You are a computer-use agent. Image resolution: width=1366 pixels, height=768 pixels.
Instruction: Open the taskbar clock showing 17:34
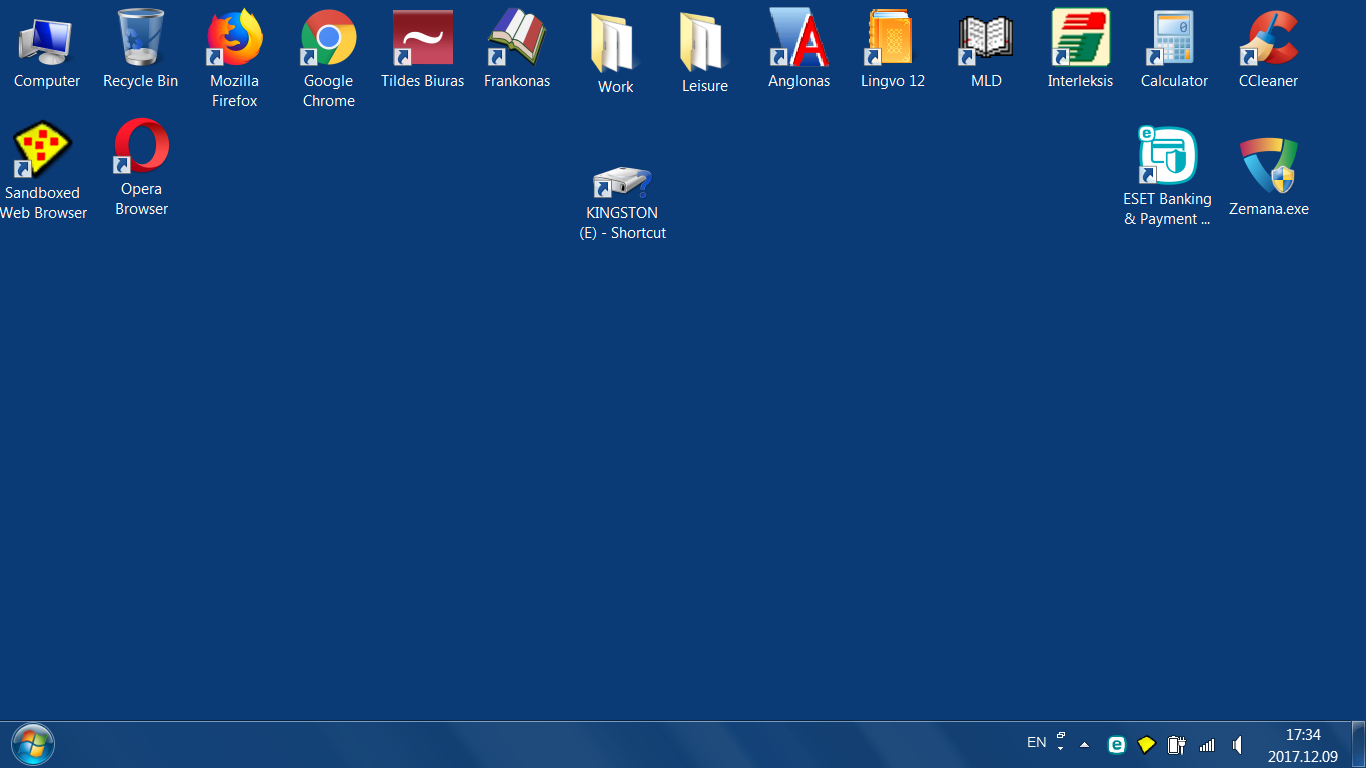point(1302,745)
